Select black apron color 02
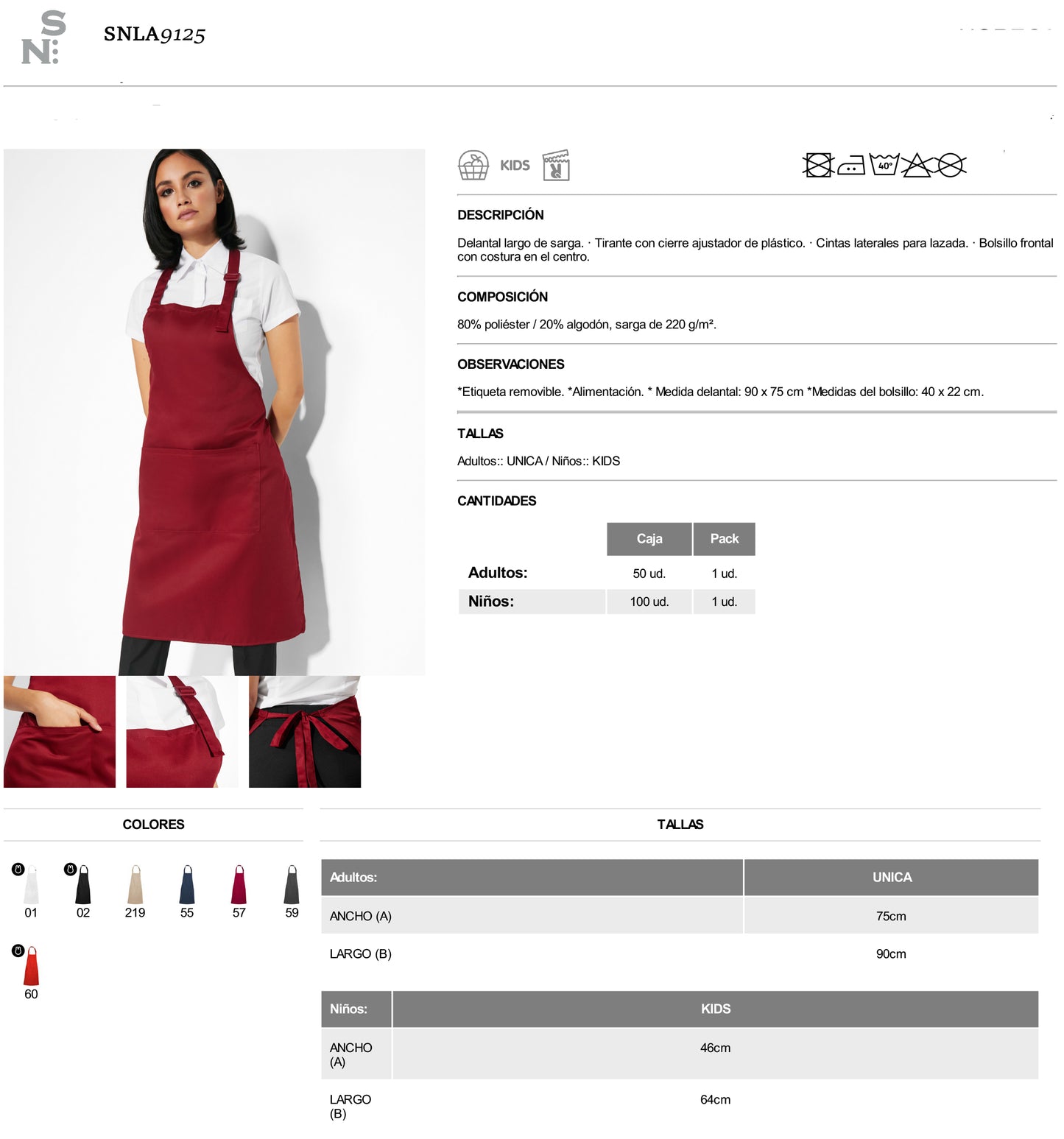The width and height of the screenshot is (1064, 1139). (x=83, y=884)
